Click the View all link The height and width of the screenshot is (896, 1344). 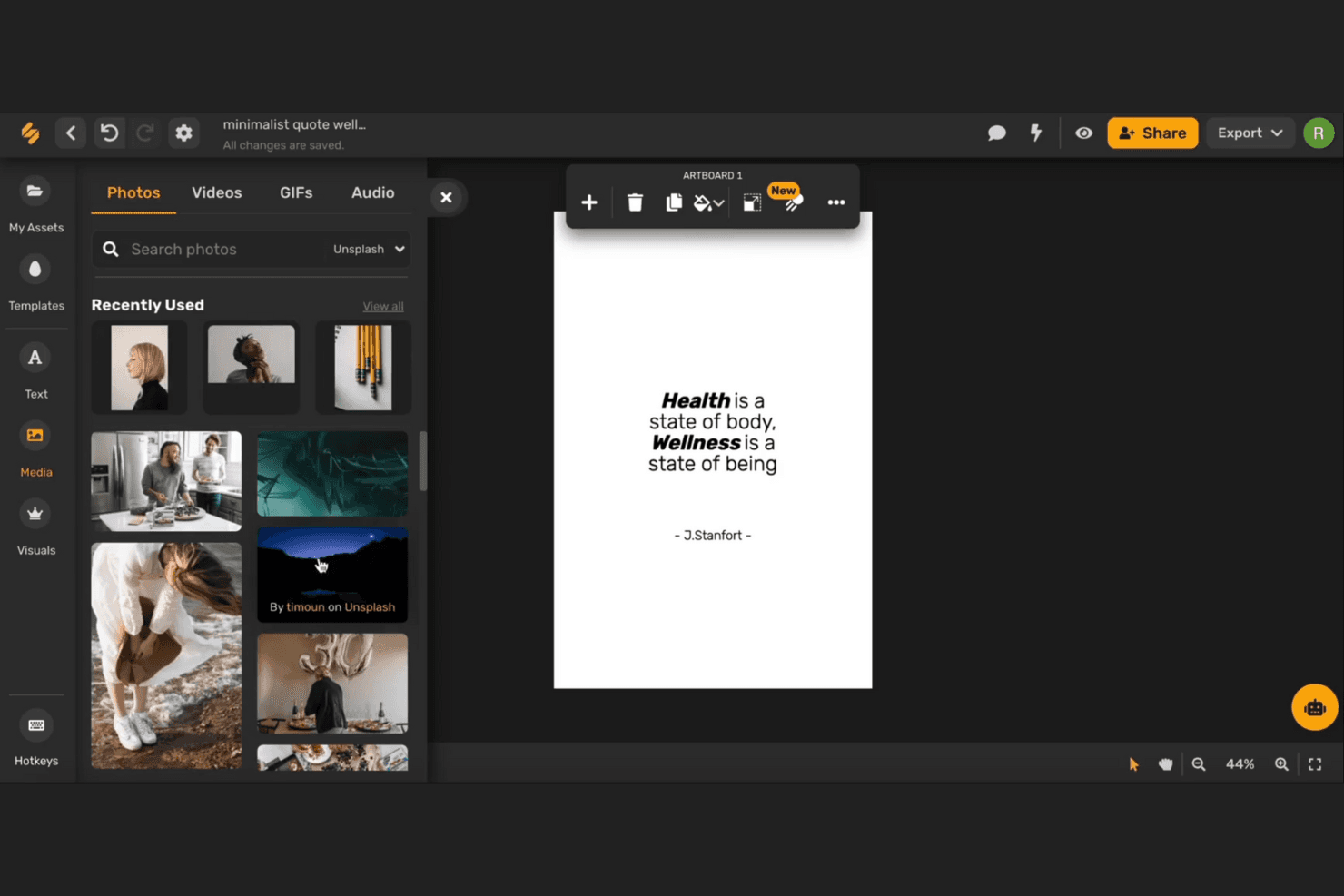click(383, 306)
